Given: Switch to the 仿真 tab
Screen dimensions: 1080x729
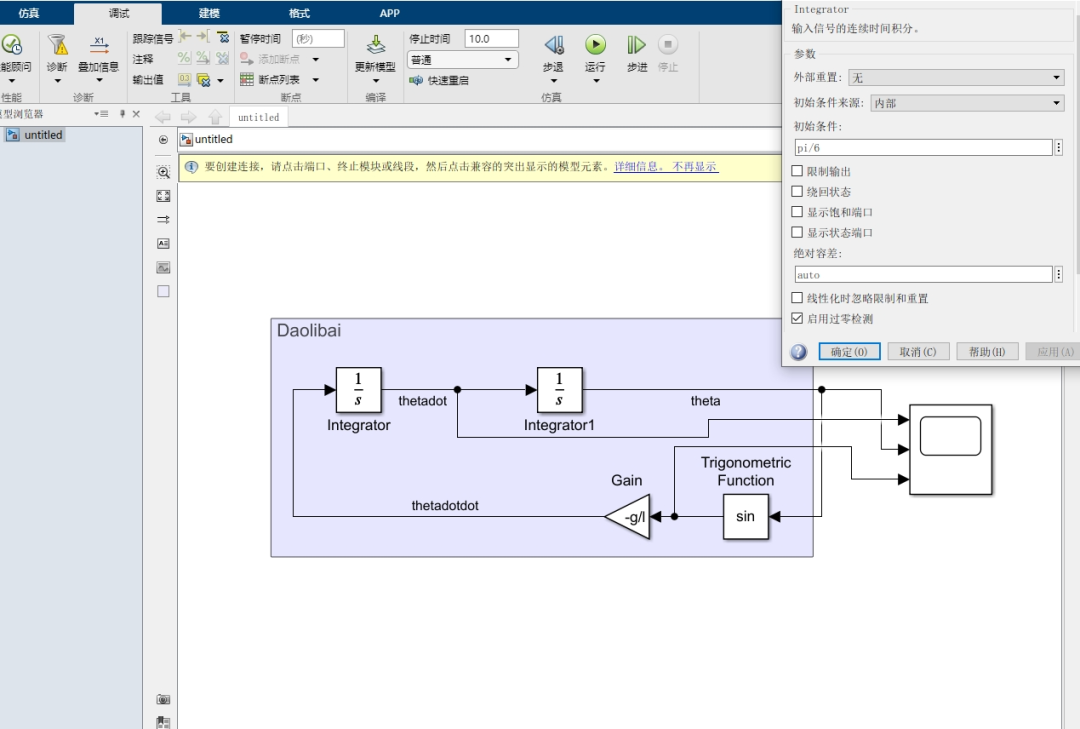Looking at the screenshot, I should (29, 12).
